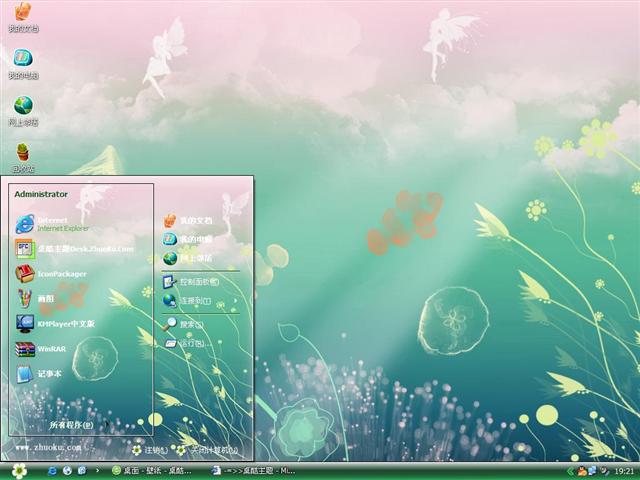Image resolution: width=640 pixels, height=480 pixels.
Task: Open the 回收站 recycle bin on desktop
Action: tap(23, 158)
